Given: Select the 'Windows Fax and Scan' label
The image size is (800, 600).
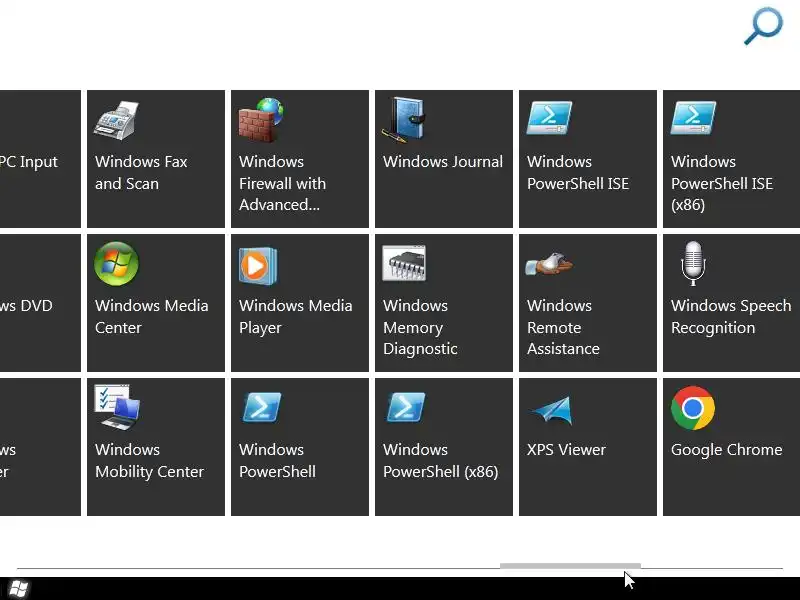Looking at the screenshot, I should pos(141,172).
